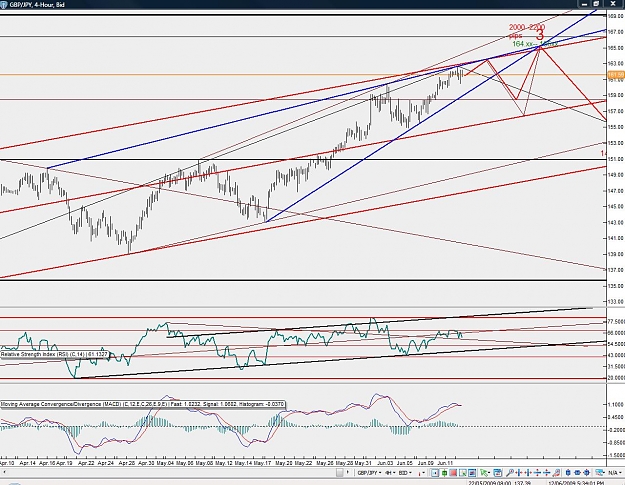Viewport: 625px width, 485px height.
Task: Click the GBP/JPY window title icon
Action: (4, 5)
